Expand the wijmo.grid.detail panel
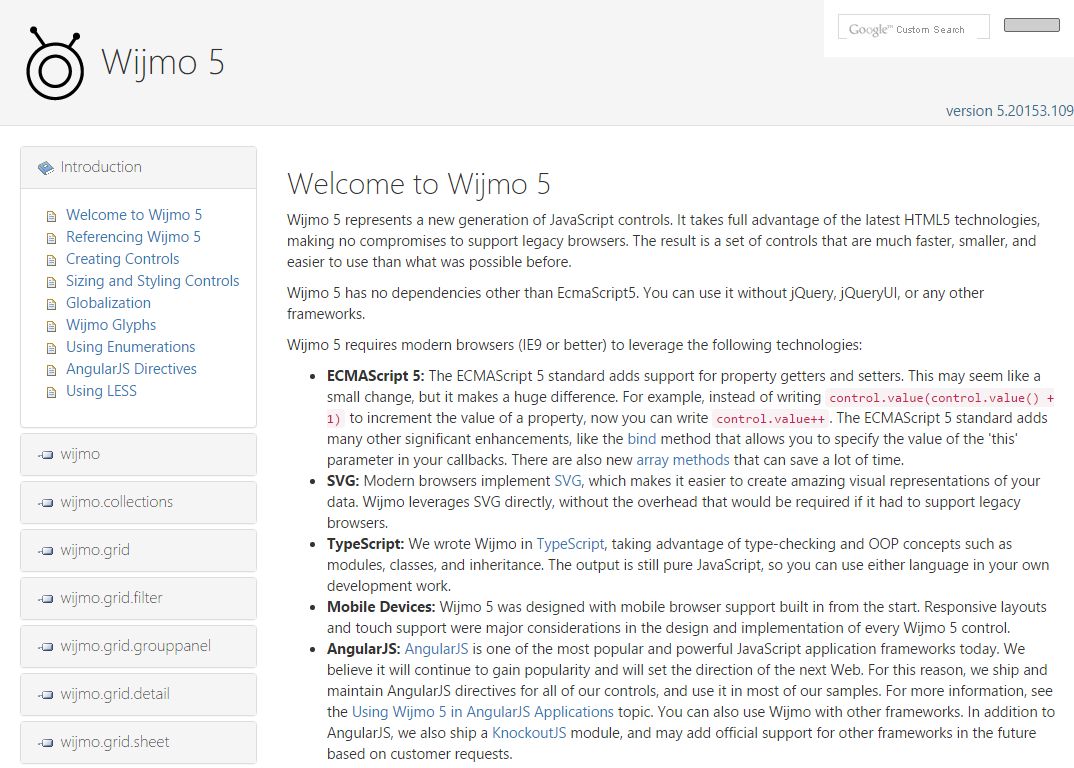The width and height of the screenshot is (1074, 768). [x=138, y=694]
